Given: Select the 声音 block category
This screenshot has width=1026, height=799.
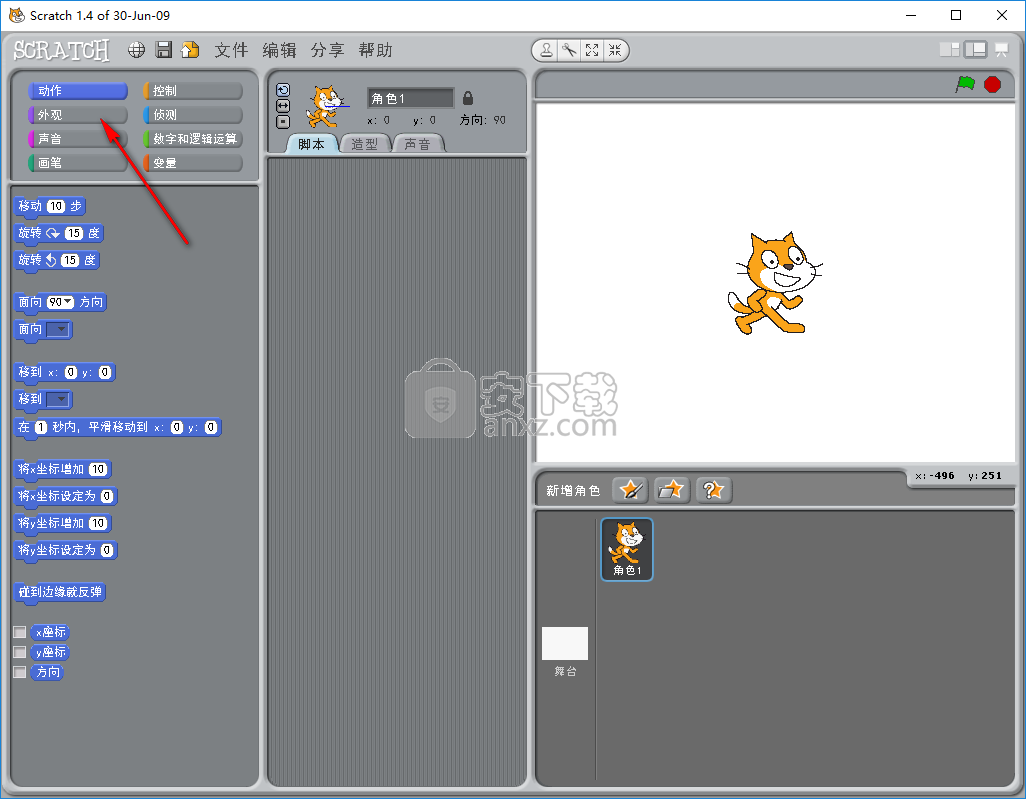Looking at the screenshot, I should [78, 139].
